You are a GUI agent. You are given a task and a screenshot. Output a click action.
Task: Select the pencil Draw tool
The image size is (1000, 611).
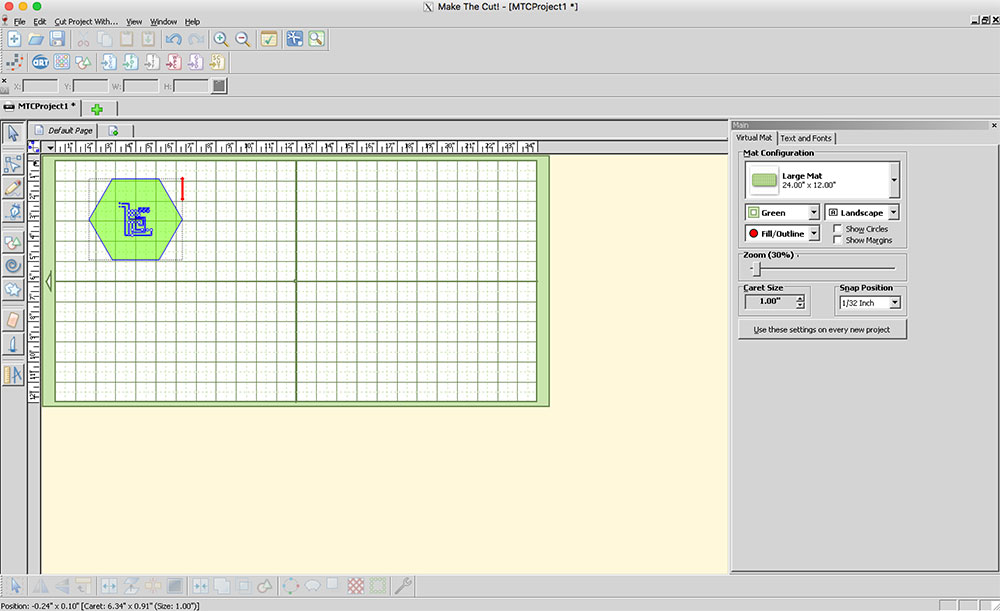click(x=13, y=188)
